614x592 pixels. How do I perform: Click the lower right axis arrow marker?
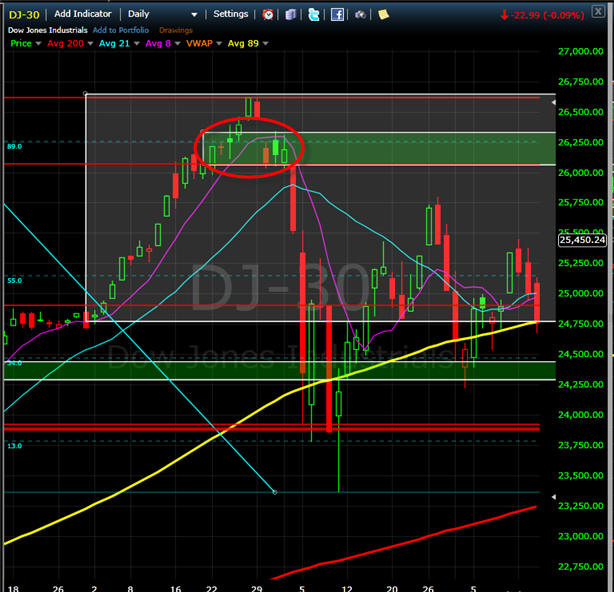553,497
